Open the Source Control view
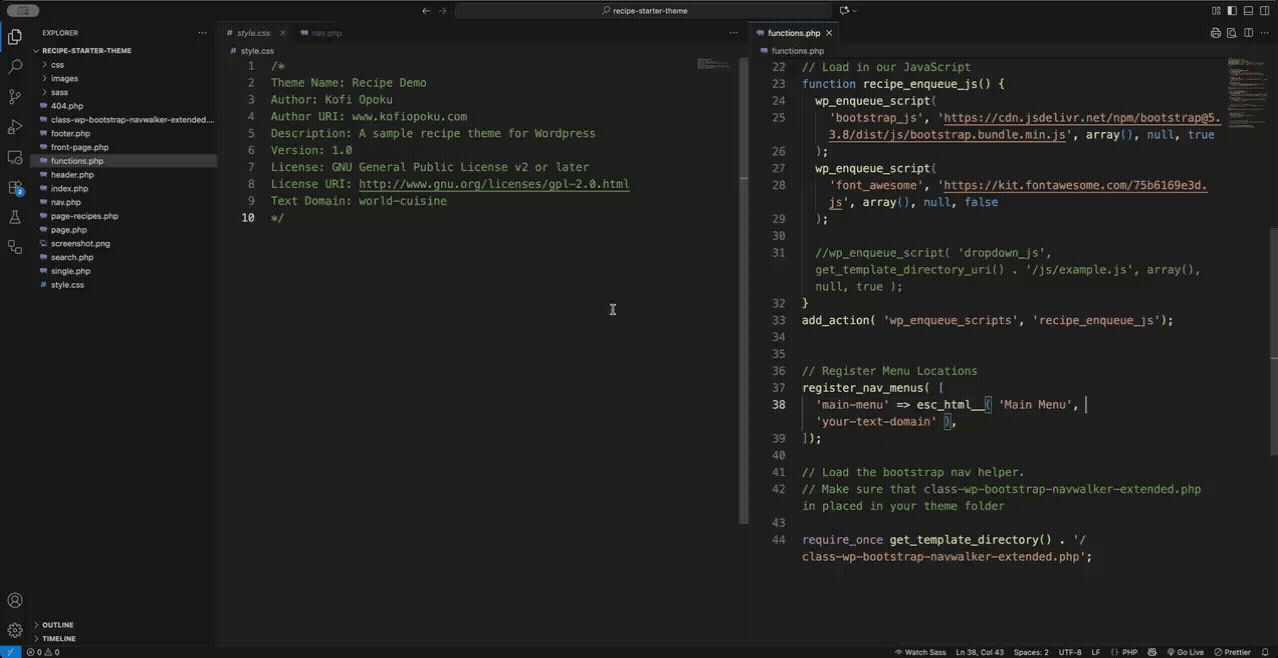The height and width of the screenshot is (658, 1278). (15, 97)
